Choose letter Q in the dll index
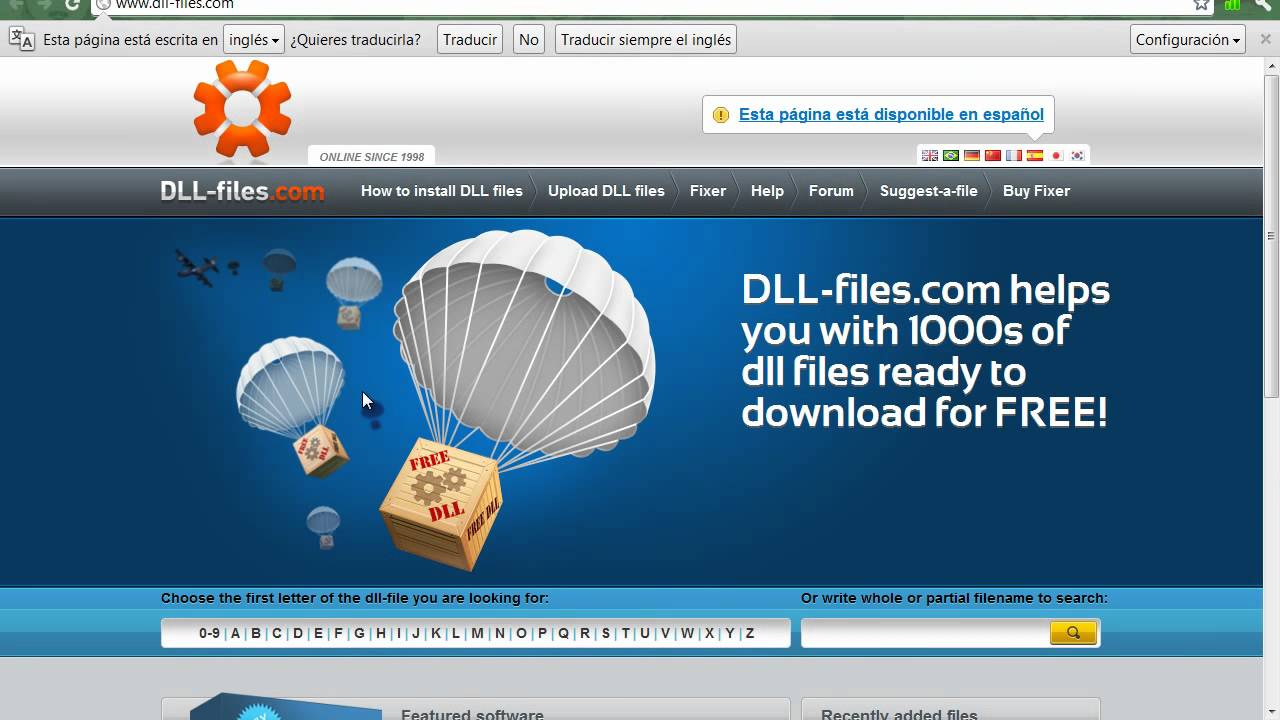1280x720 pixels. pyautogui.click(x=564, y=633)
